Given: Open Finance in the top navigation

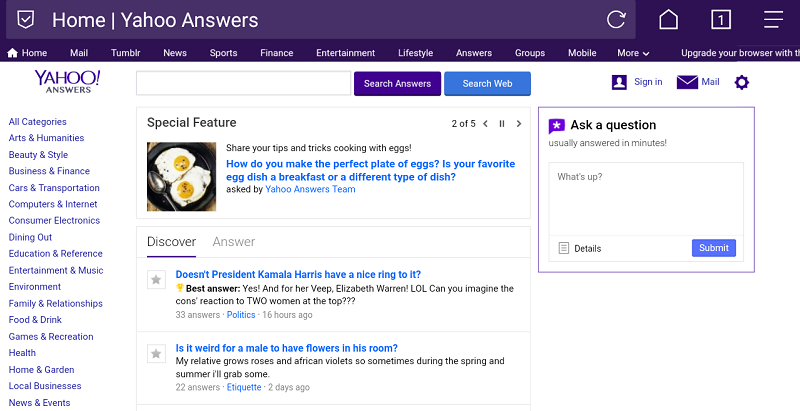Looking at the screenshot, I should click(x=277, y=53).
